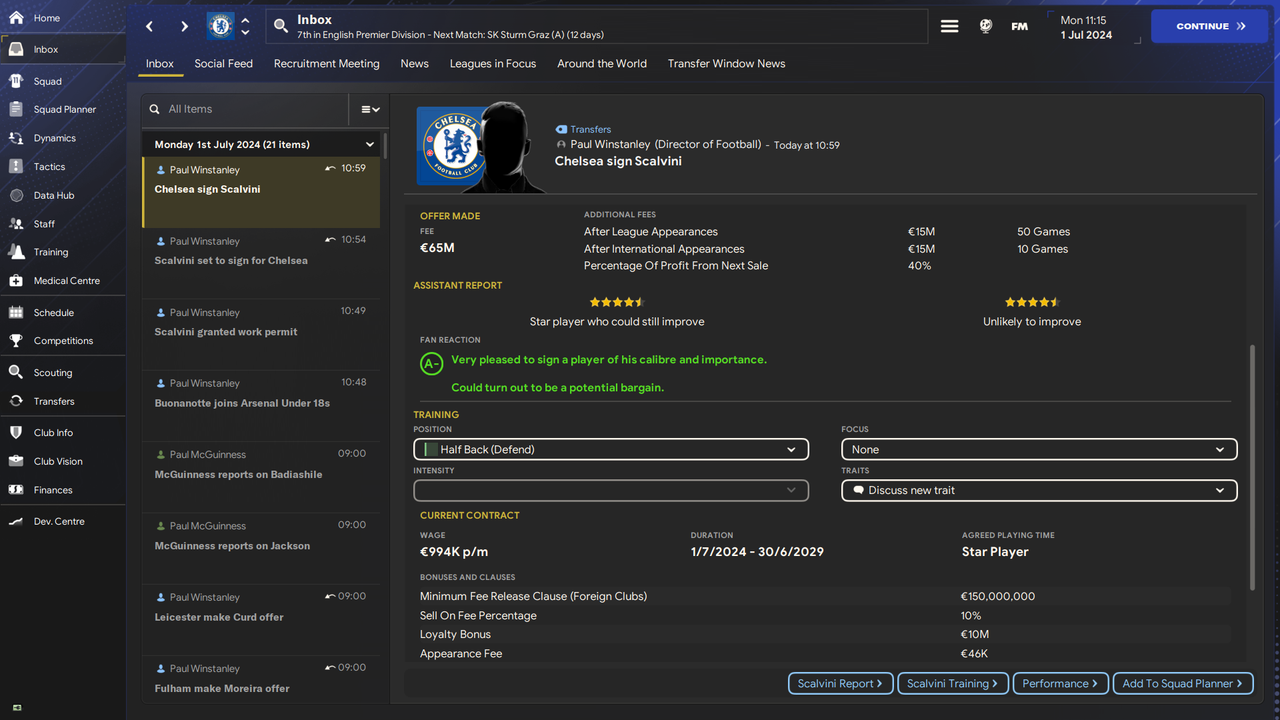Select the 'Chelsea sign Scalvini' inbox item
The image size is (1280, 720).
click(x=261, y=192)
